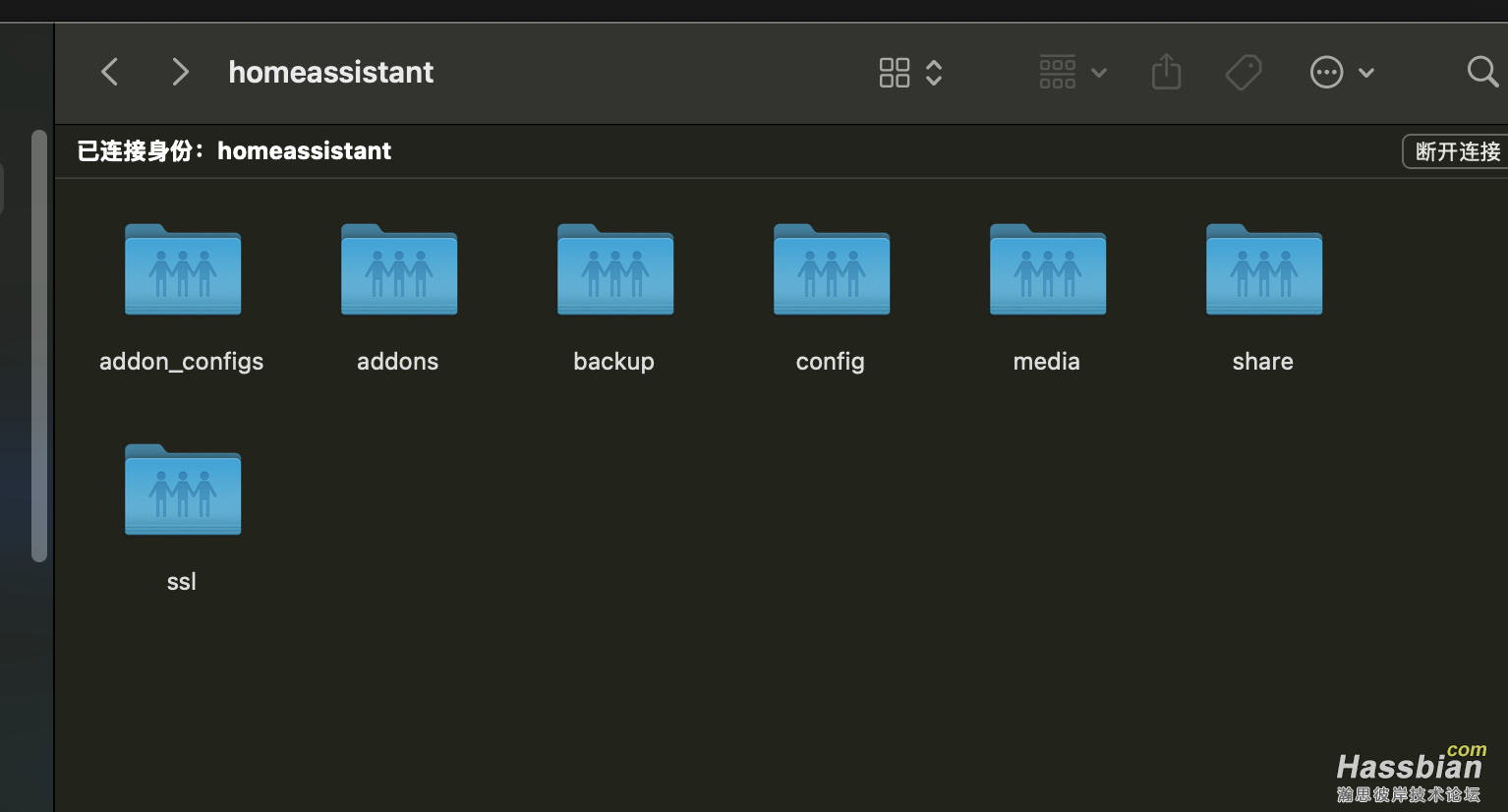Select the backup shared folder icon
The width and height of the screenshot is (1508, 812).
pyautogui.click(x=615, y=269)
